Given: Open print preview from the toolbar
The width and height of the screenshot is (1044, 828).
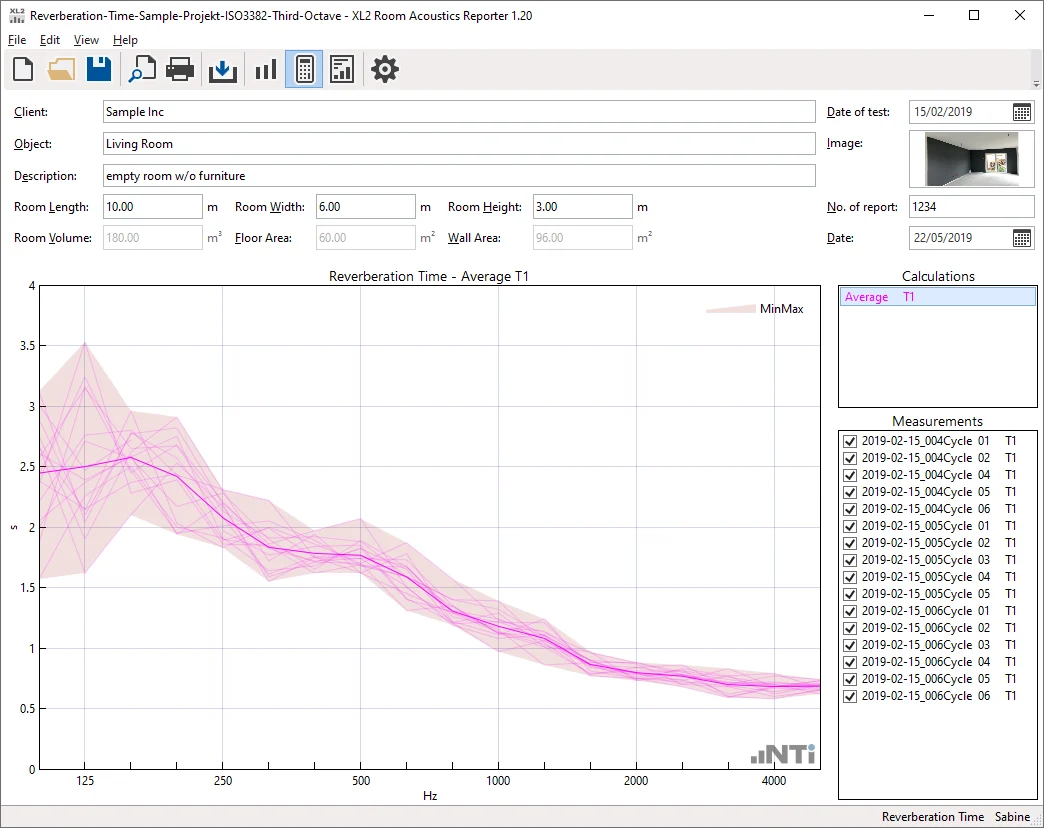Looking at the screenshot, I should coord(142,69).
